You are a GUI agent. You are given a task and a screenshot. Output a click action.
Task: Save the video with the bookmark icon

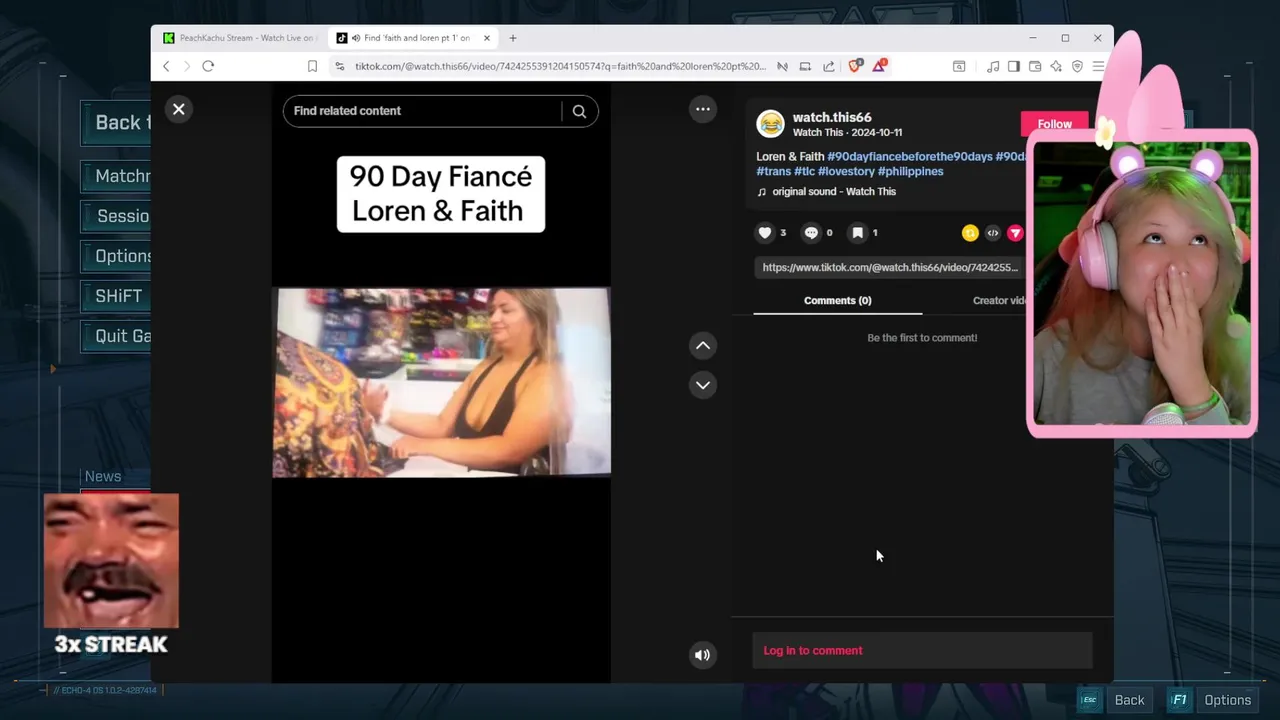[857, 233]
